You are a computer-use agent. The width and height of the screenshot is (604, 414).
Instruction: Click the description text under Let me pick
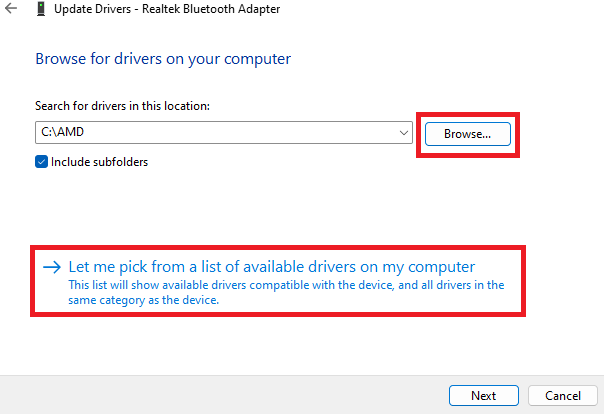285,291
